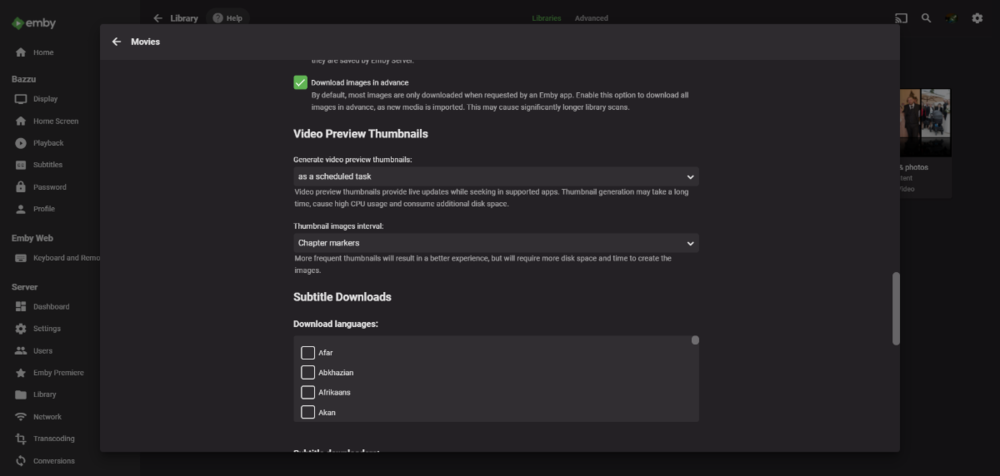1000x476 pixels.
Task: Expand Thumbnail images interval dropdown
Action: click(x=495, y=243)
